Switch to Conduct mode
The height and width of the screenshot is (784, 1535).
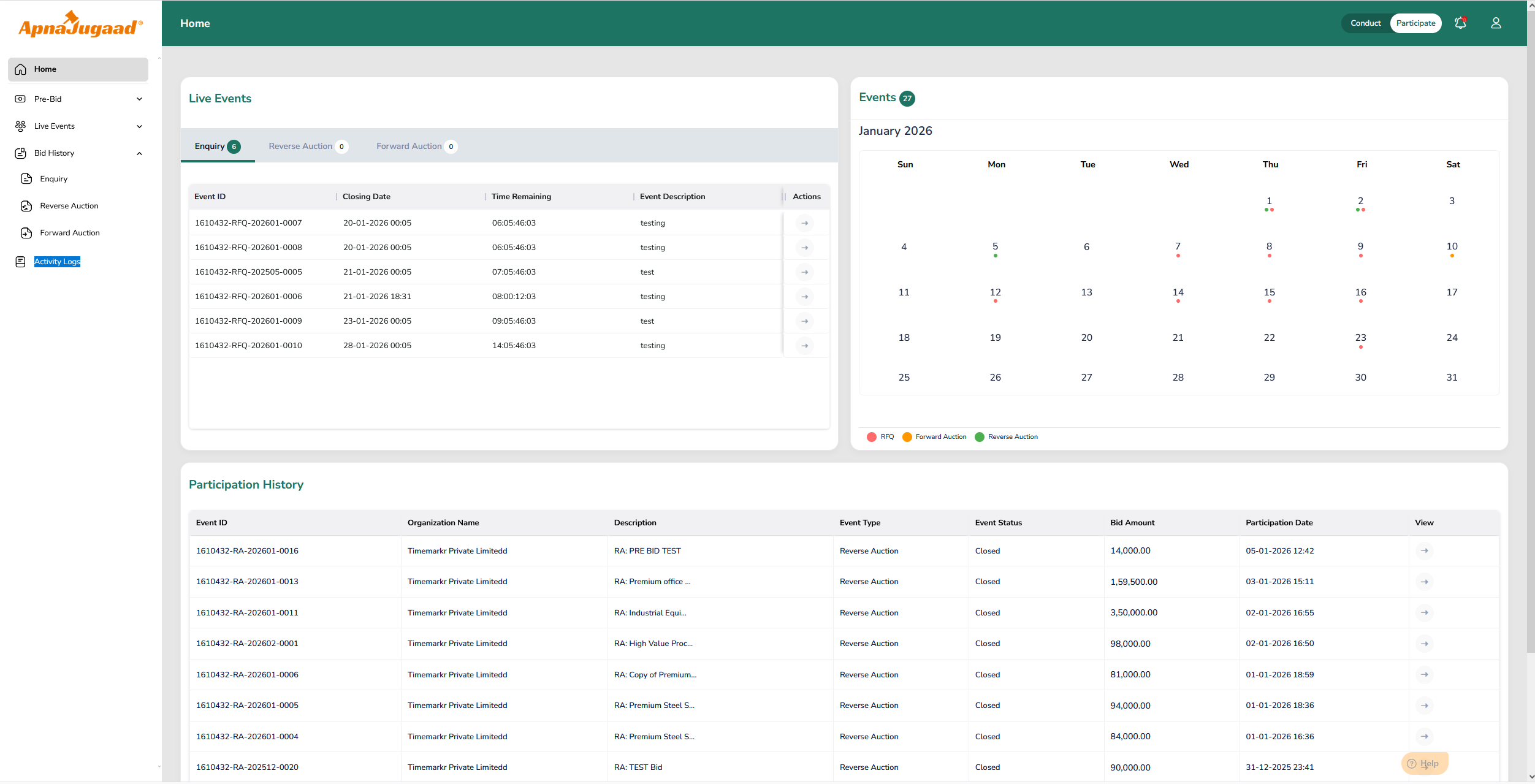[x=1365, y=23]
